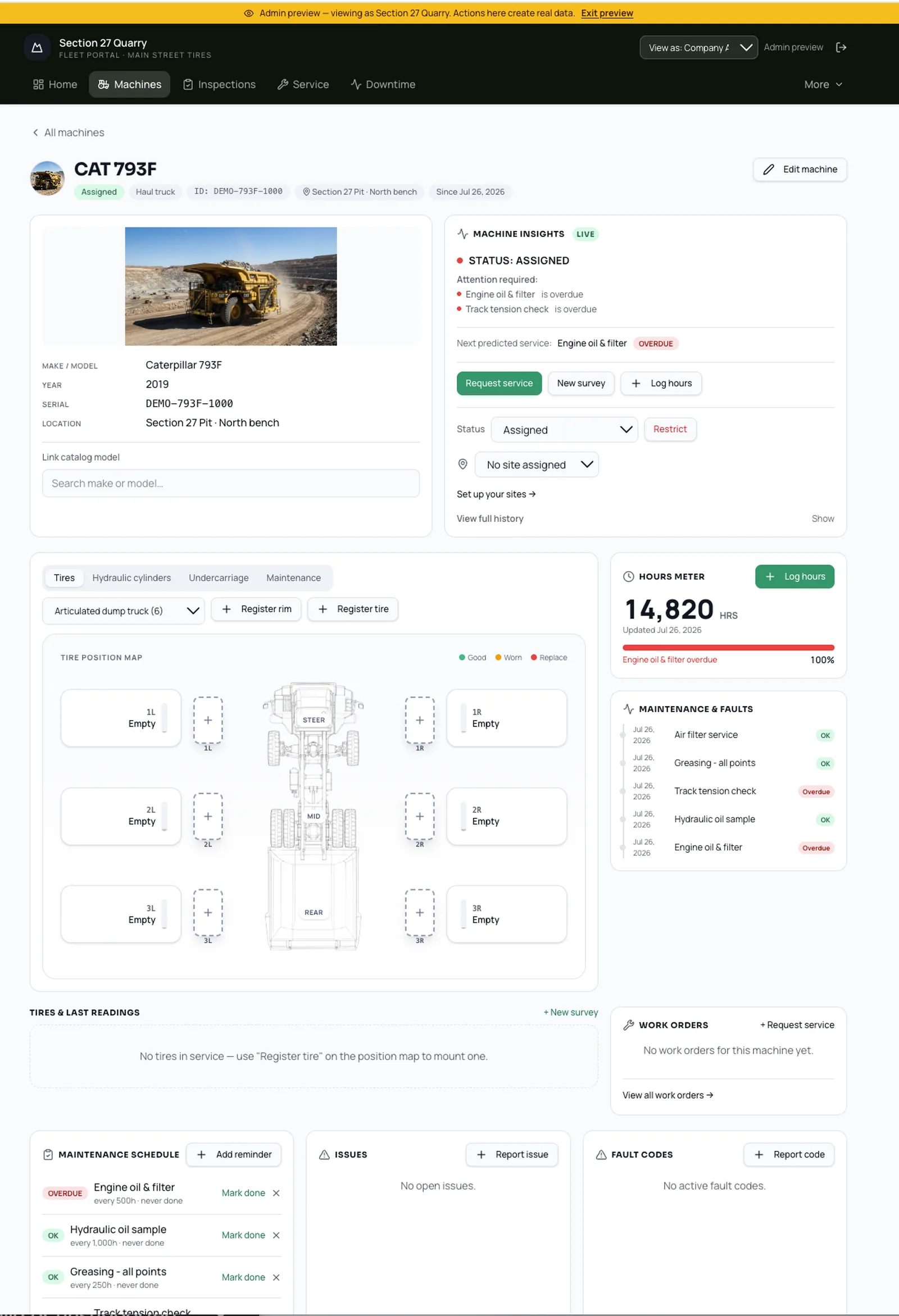
Task: Mark Engine oil & filter as done
Action: [243, 1193]
